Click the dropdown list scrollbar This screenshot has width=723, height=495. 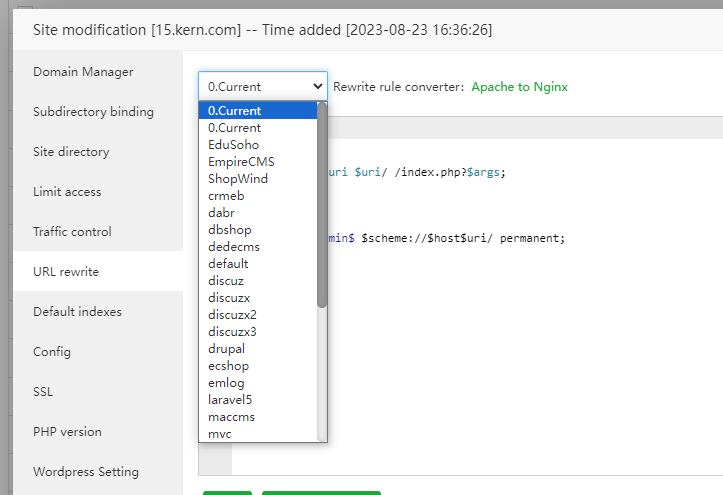click(x=322, y=205)
